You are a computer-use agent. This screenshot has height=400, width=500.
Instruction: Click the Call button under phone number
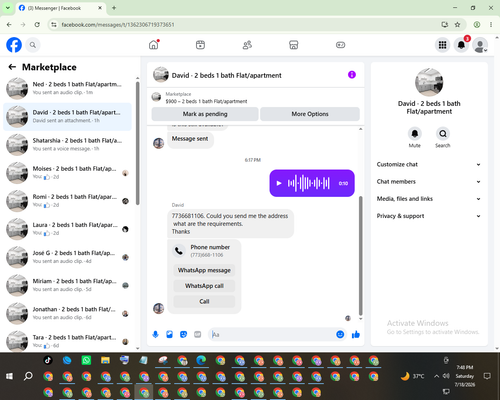click(204, 301)
